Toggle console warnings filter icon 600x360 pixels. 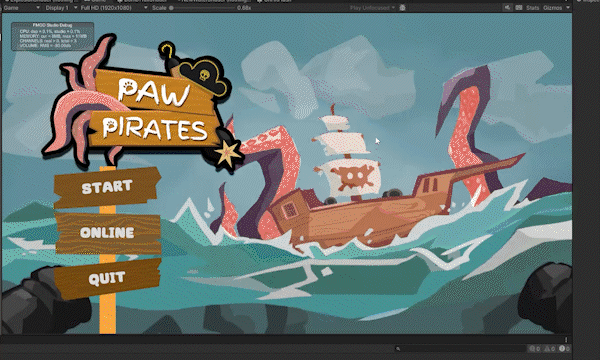(x=550, y=349)
